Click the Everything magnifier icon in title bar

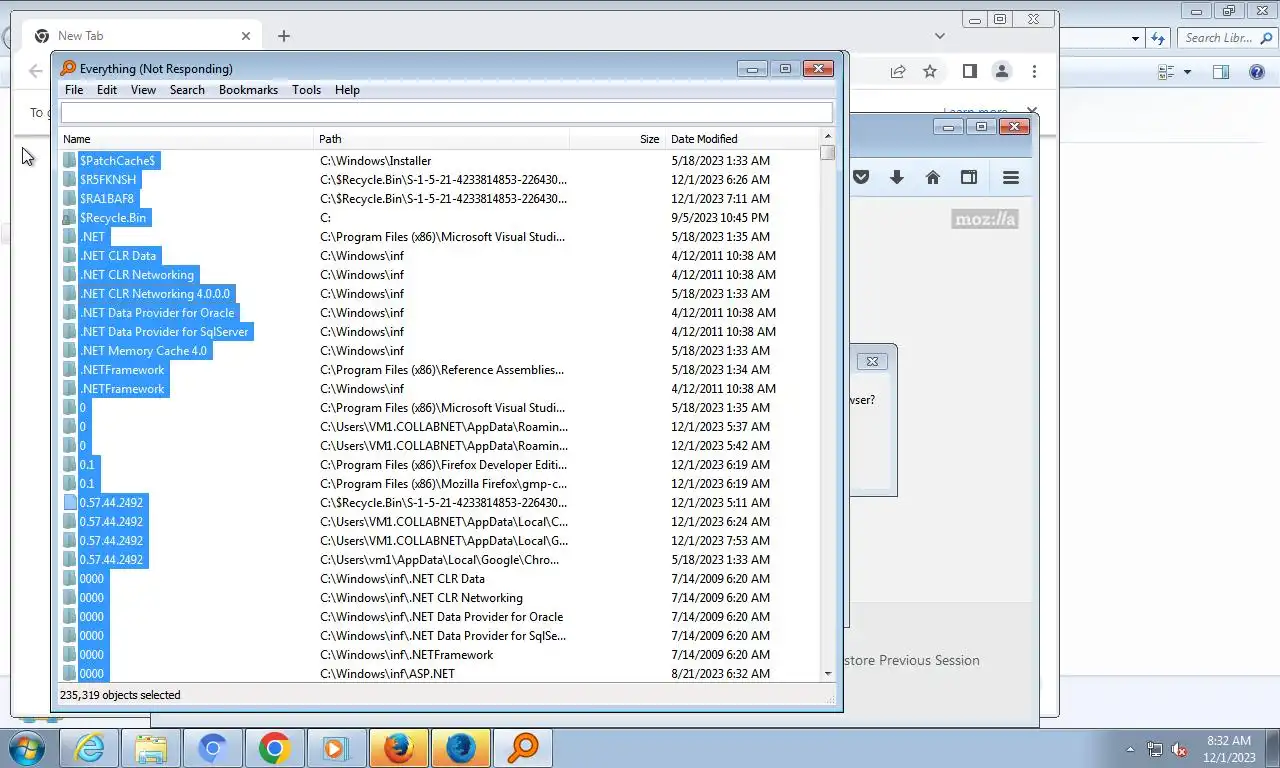coord(68,68)
